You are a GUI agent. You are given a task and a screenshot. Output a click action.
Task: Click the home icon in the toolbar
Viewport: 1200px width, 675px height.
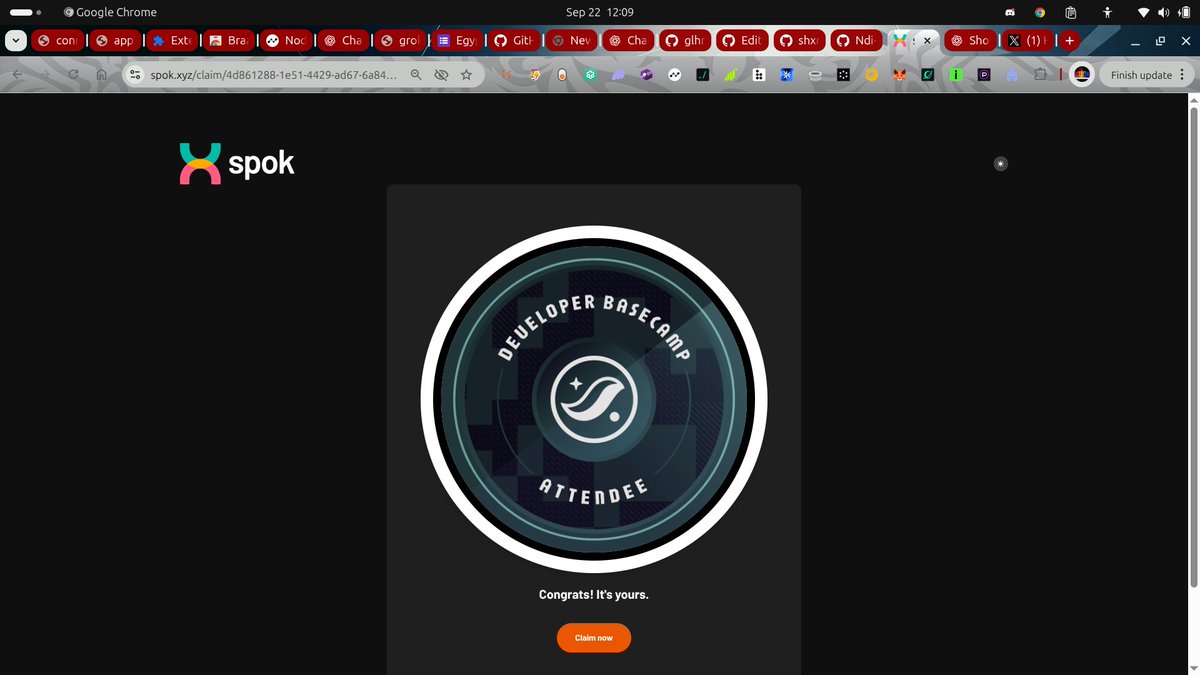[x=100, y=74]
